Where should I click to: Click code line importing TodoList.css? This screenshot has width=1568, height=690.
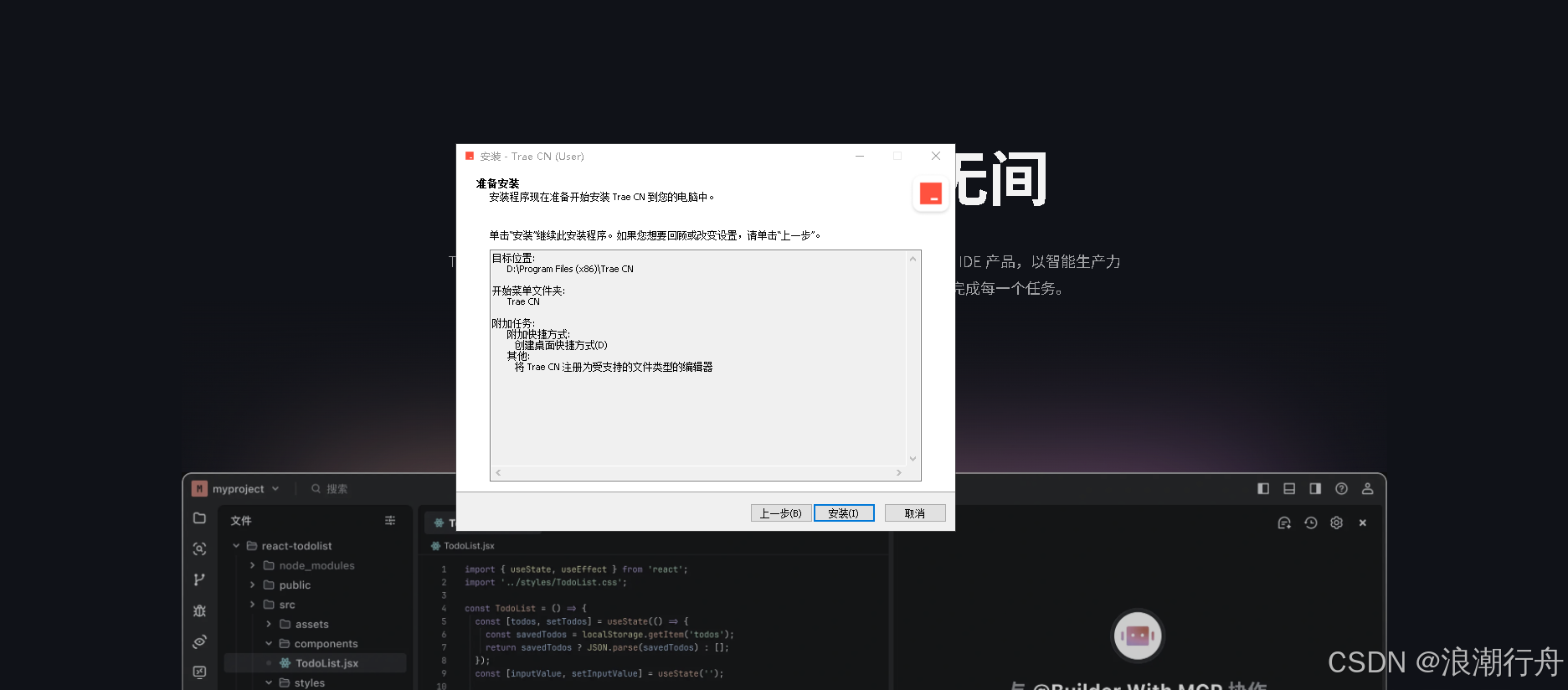[x=545, y=583]
